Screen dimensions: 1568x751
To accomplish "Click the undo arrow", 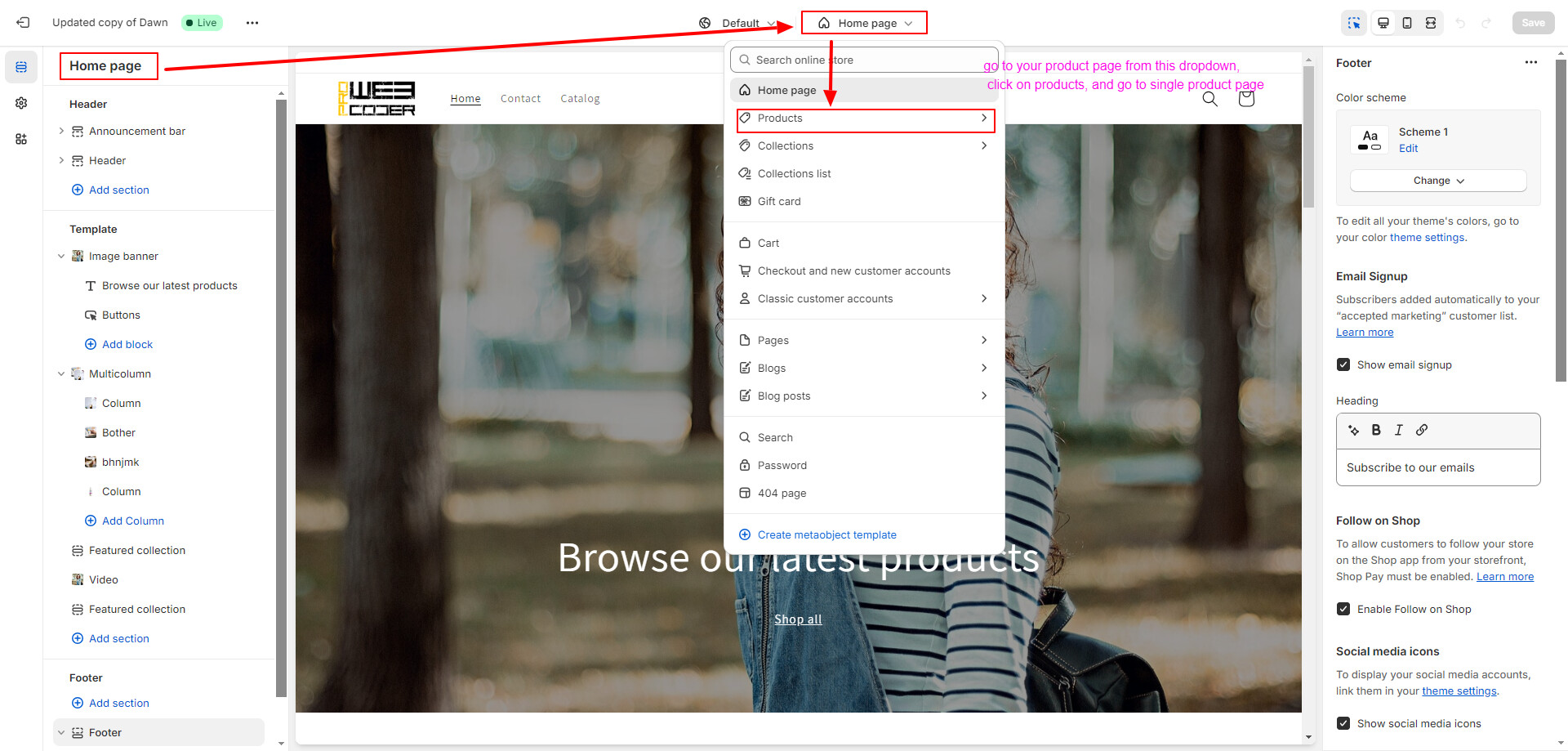I will (1460, 23).
